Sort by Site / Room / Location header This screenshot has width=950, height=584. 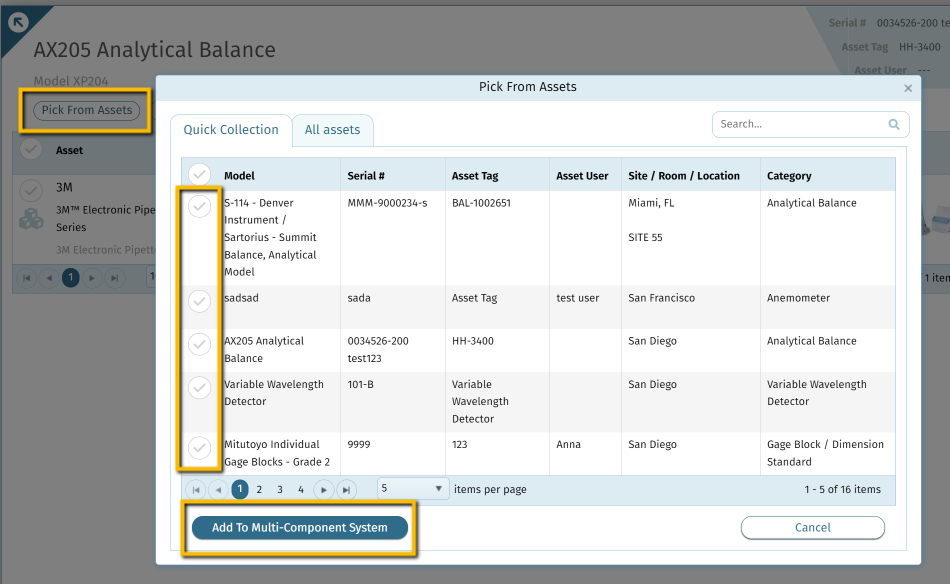(x=684, y=176)
